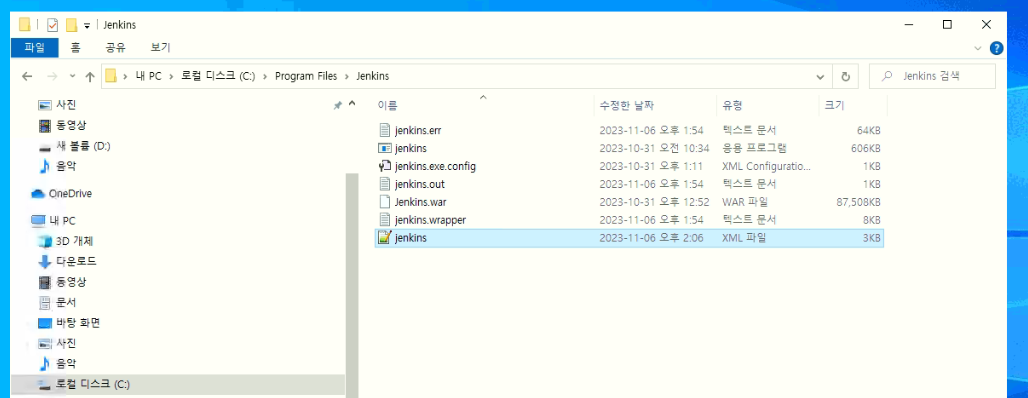Expand the chevron after 로컬 디스크 (C:)
Screen dimensions: 1028x398
point(265,76)
